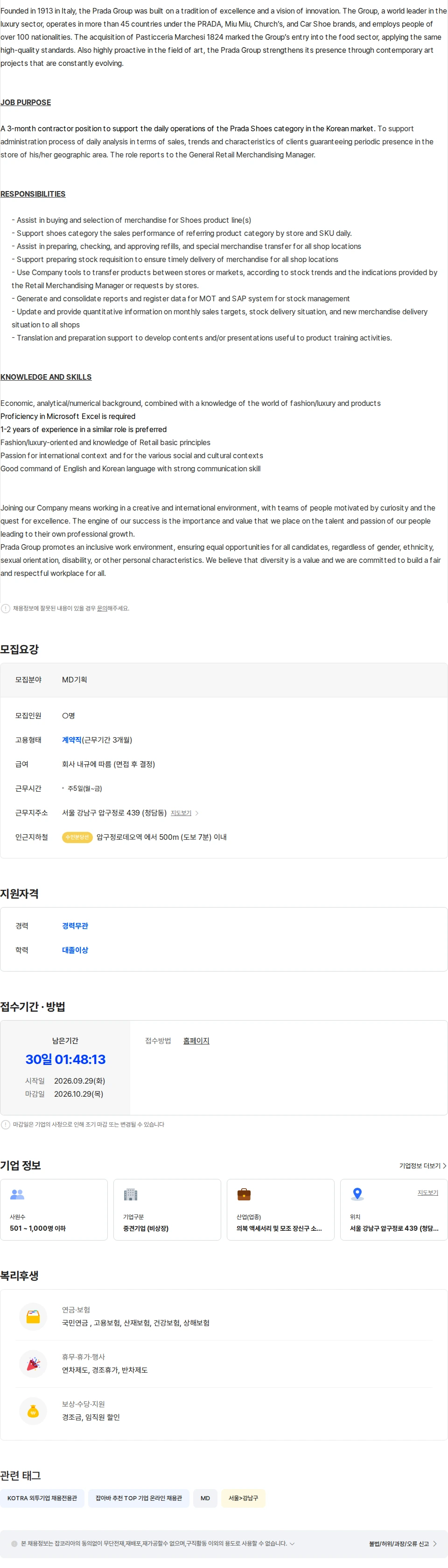This screenshot has height=1568, width=448.
Task: Click the building icon in the 기업구분 card
Action: [131, 1194]
